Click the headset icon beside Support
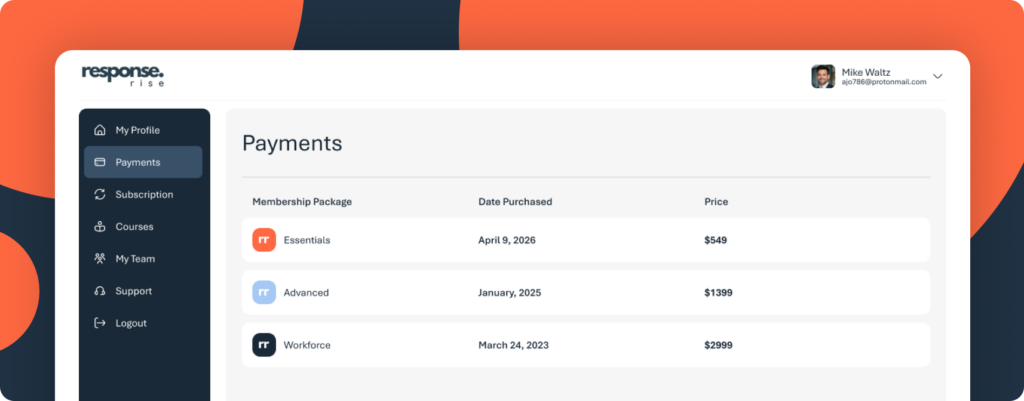 pos(100,291)
